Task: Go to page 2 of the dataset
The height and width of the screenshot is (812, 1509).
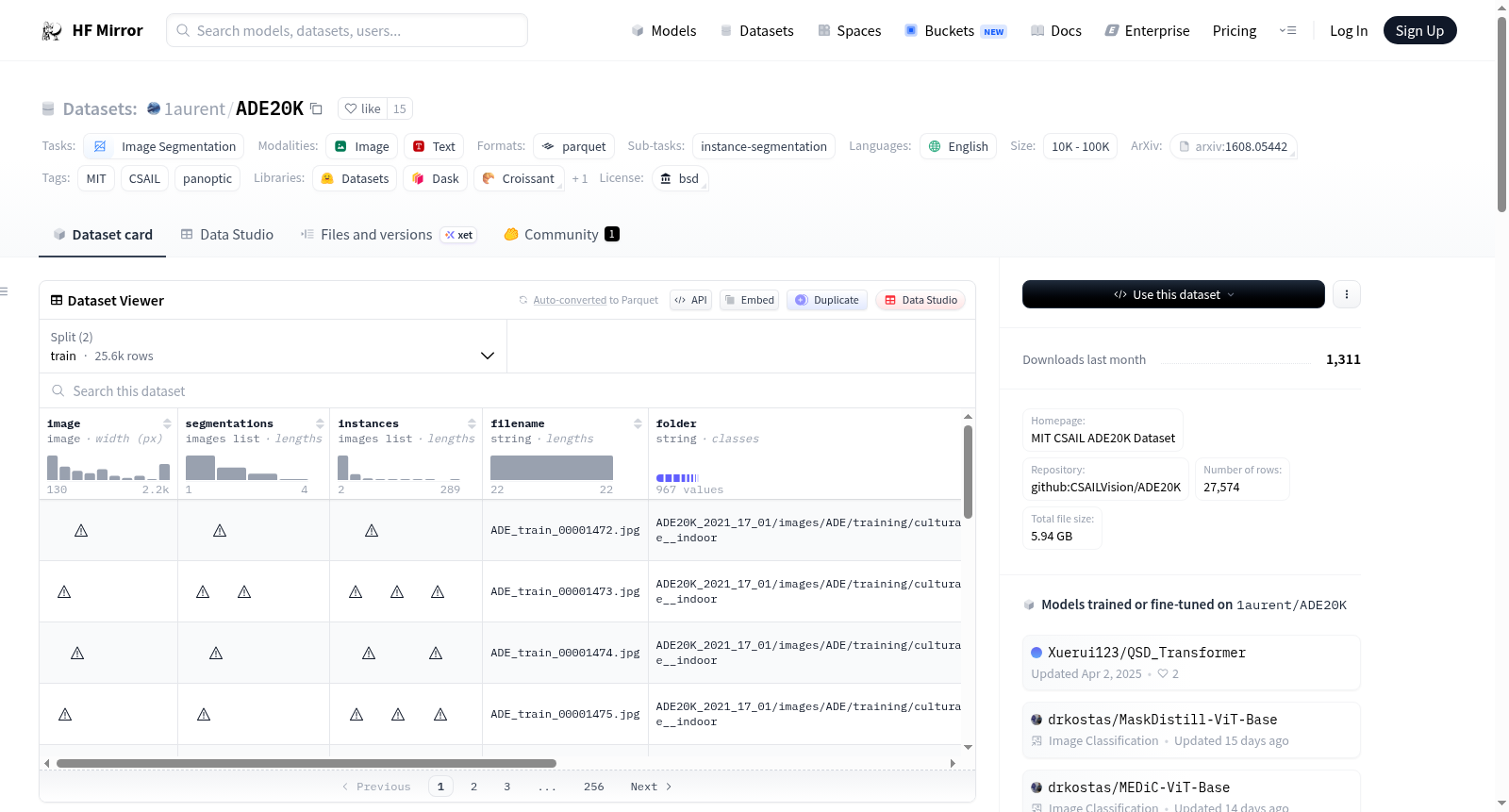Action: pos(473,787)
